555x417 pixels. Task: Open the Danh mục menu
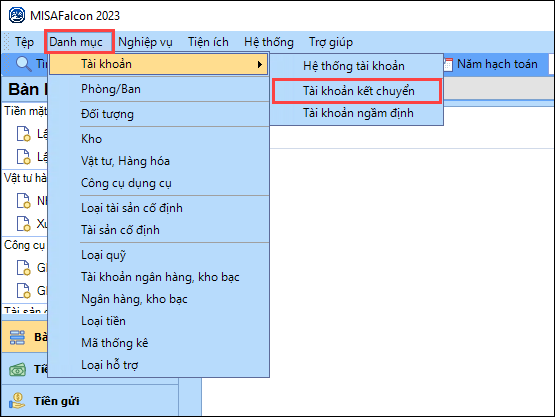[76, 42]
